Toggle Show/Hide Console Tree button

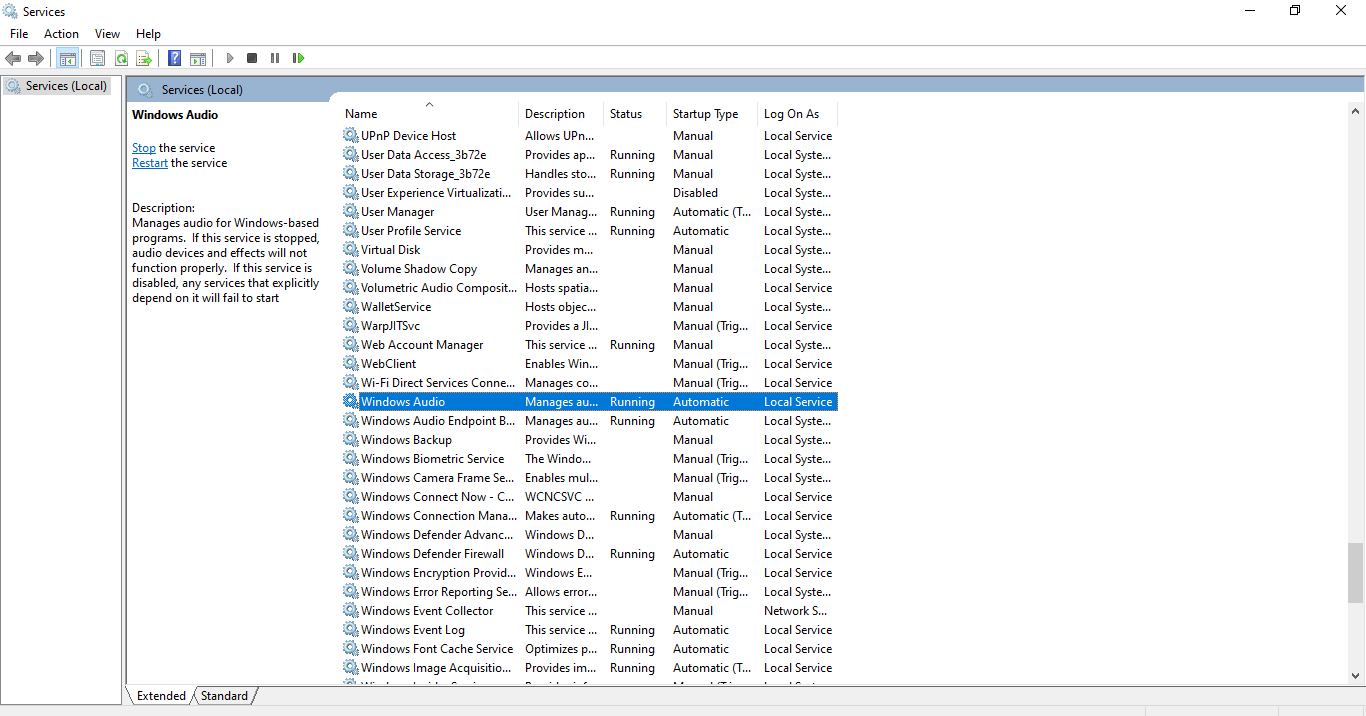click(67, 58)
